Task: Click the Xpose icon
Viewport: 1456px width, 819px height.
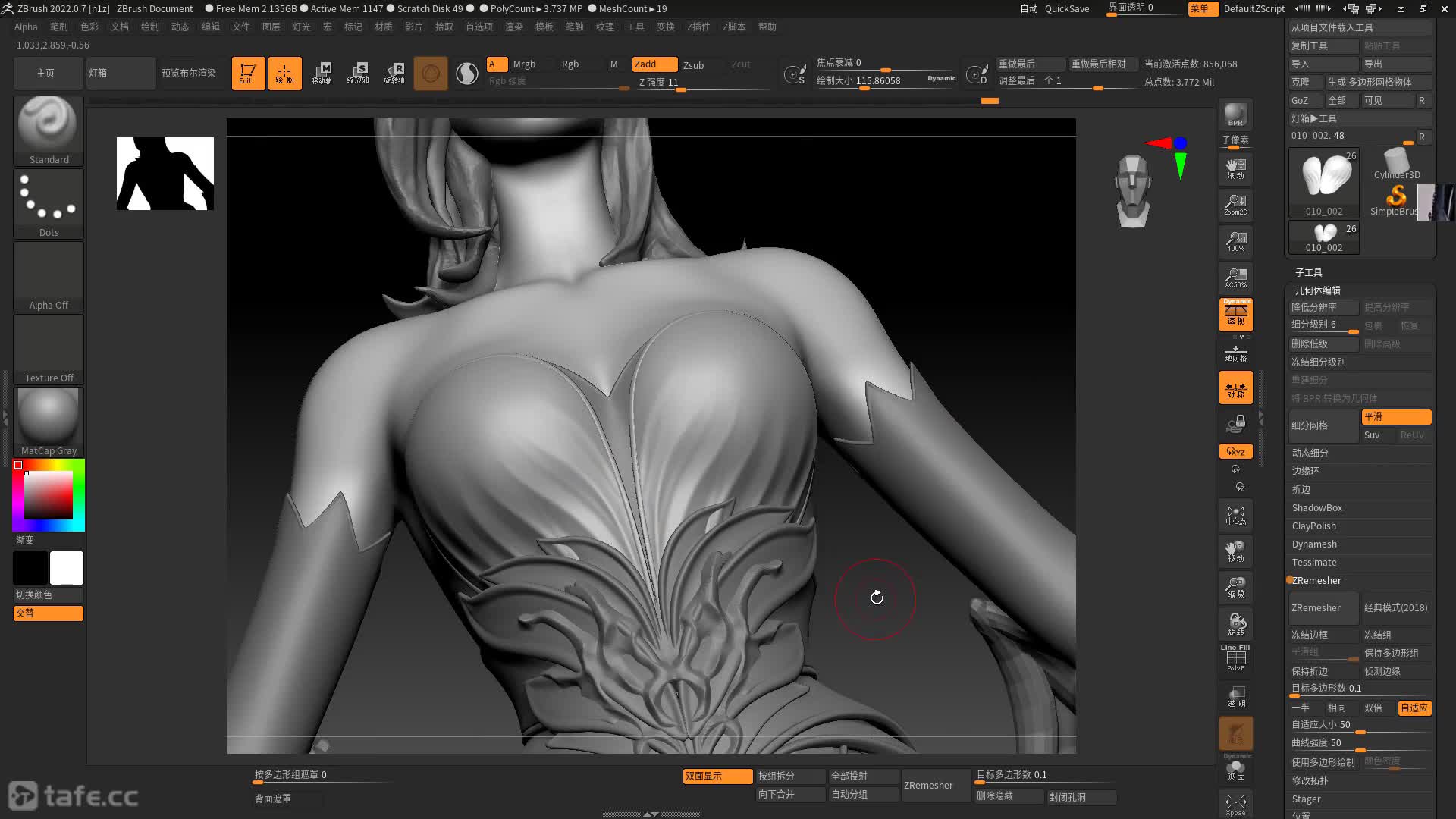Action: click(1235, 803)
